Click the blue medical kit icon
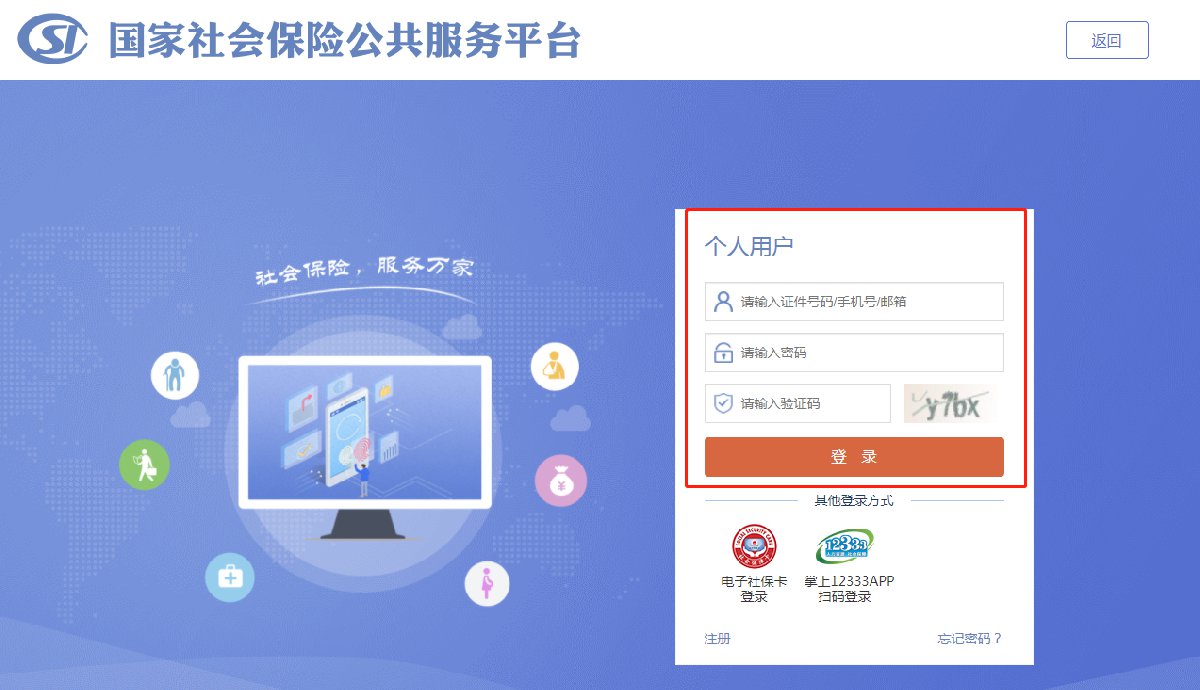The width and height of the screenshot is (1200, 690). [x=230, y=577]
